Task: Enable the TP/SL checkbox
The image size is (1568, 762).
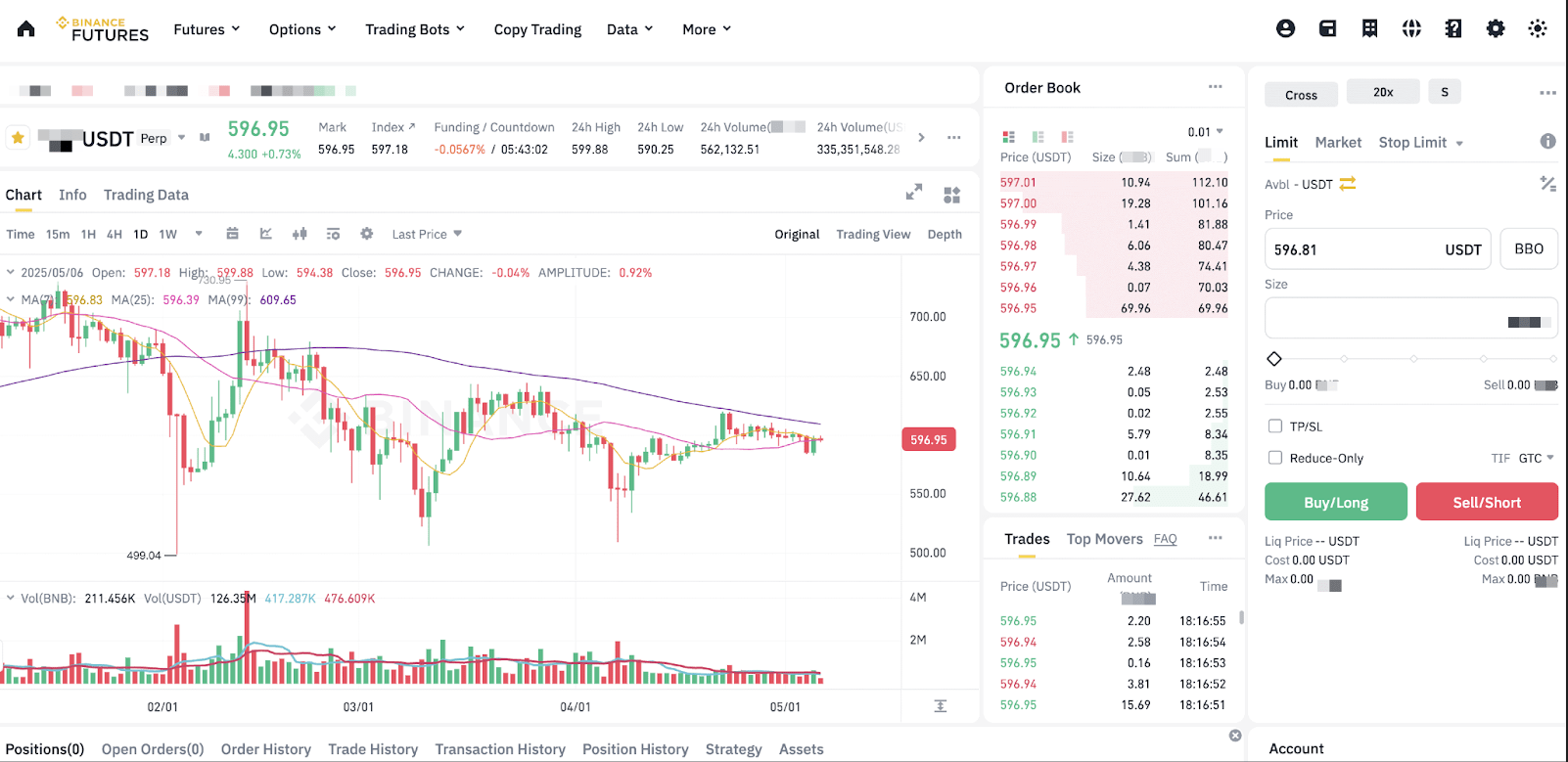Action: click(1275, 426)
